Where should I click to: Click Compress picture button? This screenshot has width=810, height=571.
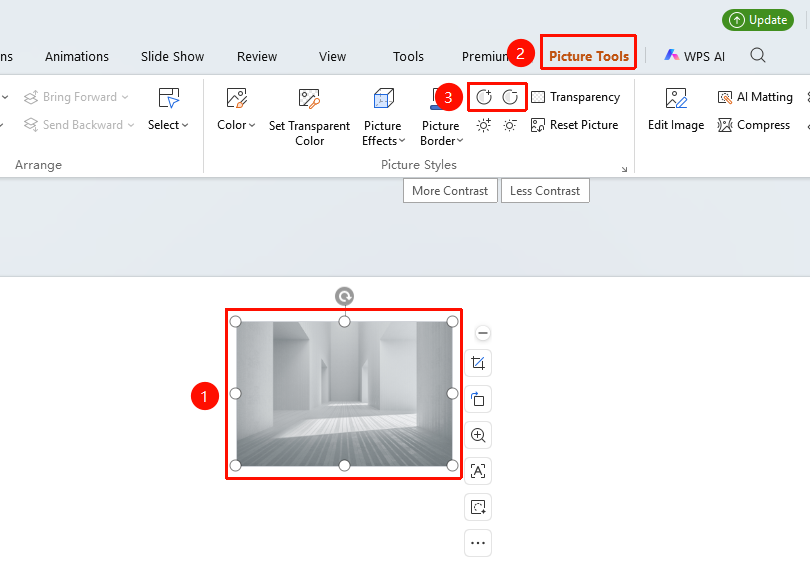[x=754, y=125]
